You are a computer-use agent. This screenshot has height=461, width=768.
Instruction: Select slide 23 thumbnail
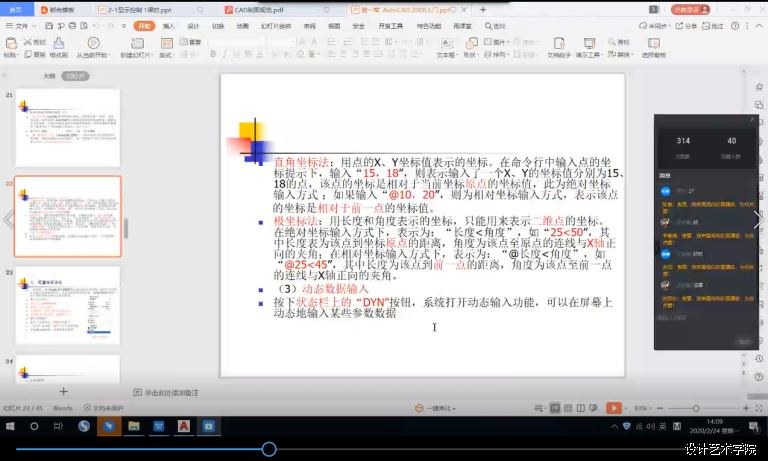point(67,305)
